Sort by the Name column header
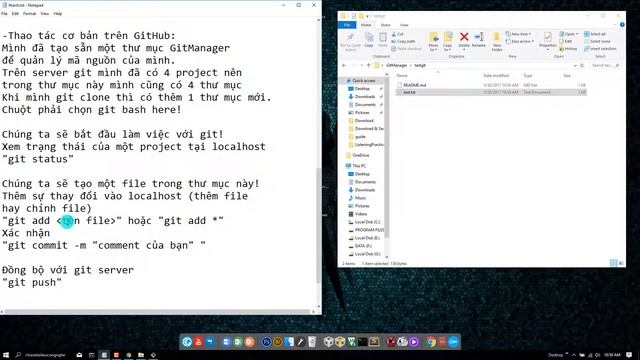Viewport: 640px width, 360px height. point(402,76)
